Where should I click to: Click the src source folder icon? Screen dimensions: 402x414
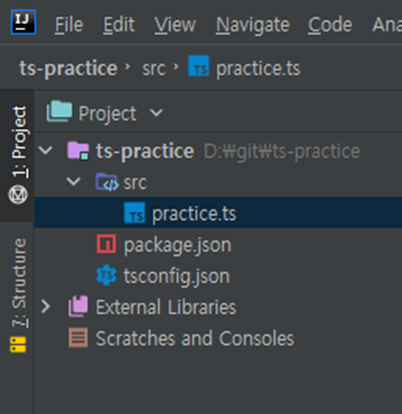pyautogui.click(x=107, y=182)
